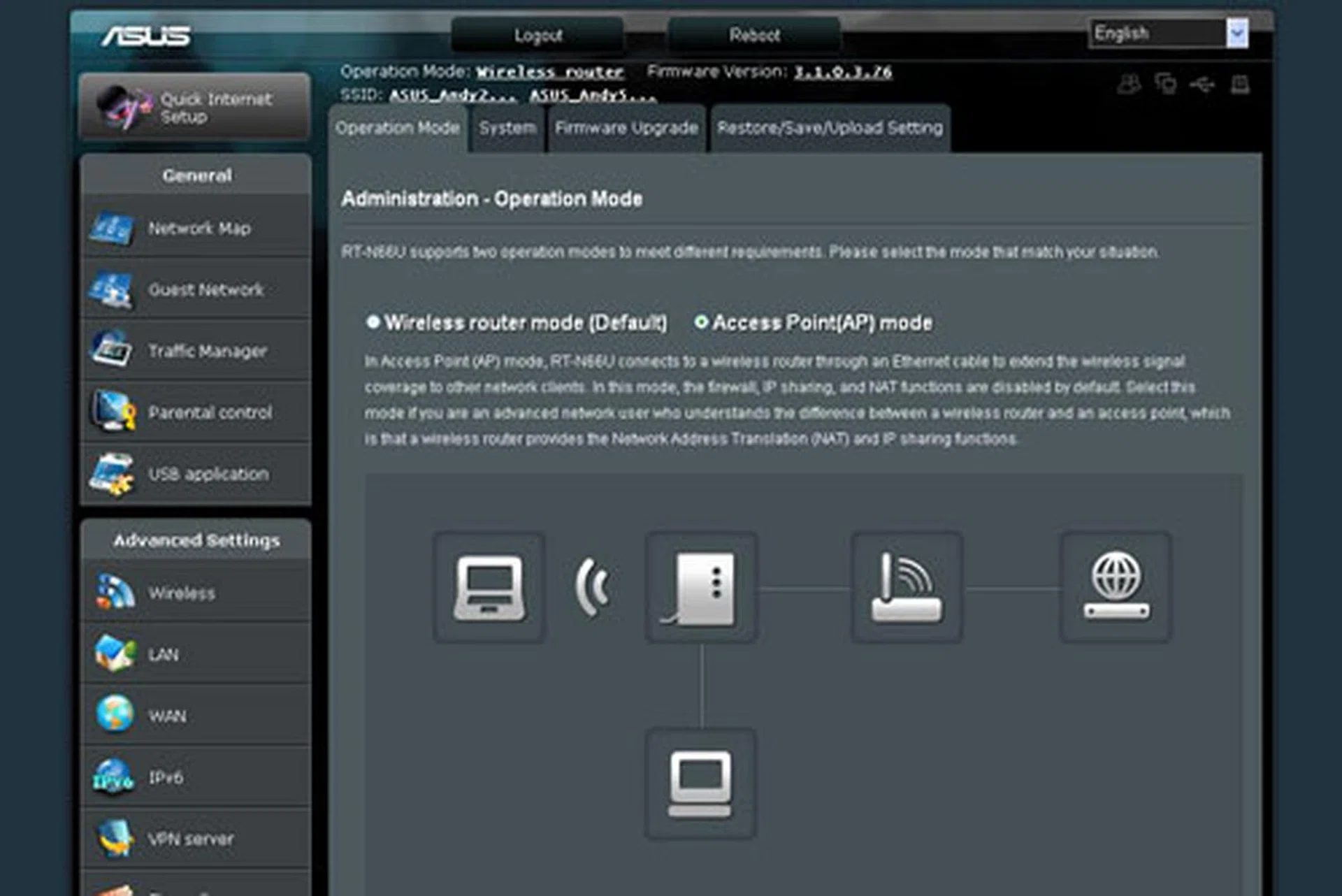Select Wireless router mode (Default)
1342x896 pixels.
coord(373,322)
